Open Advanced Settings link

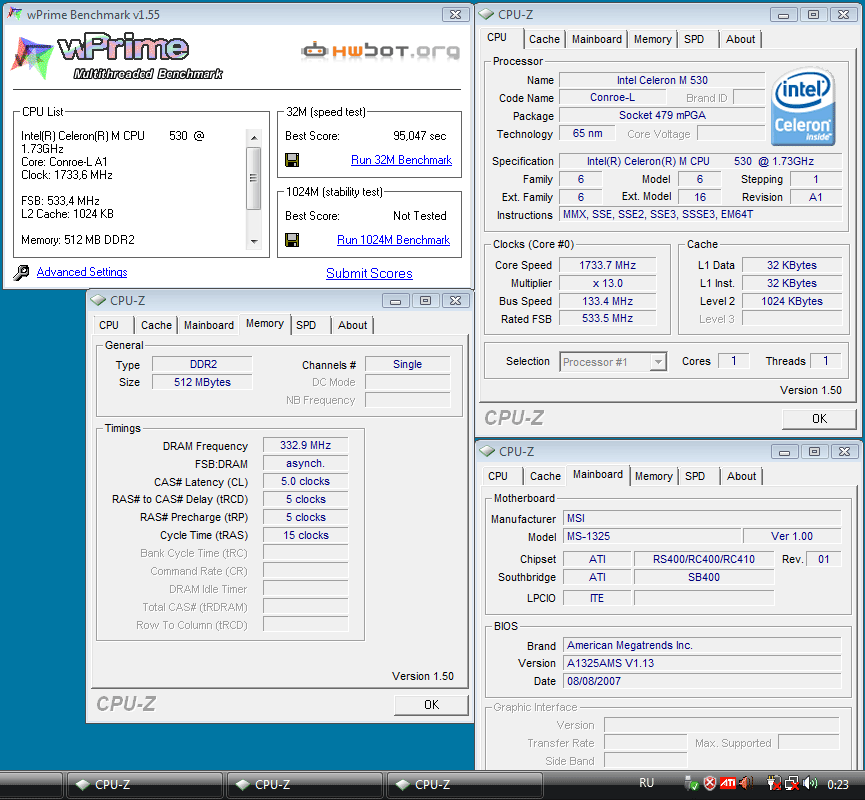82,272
